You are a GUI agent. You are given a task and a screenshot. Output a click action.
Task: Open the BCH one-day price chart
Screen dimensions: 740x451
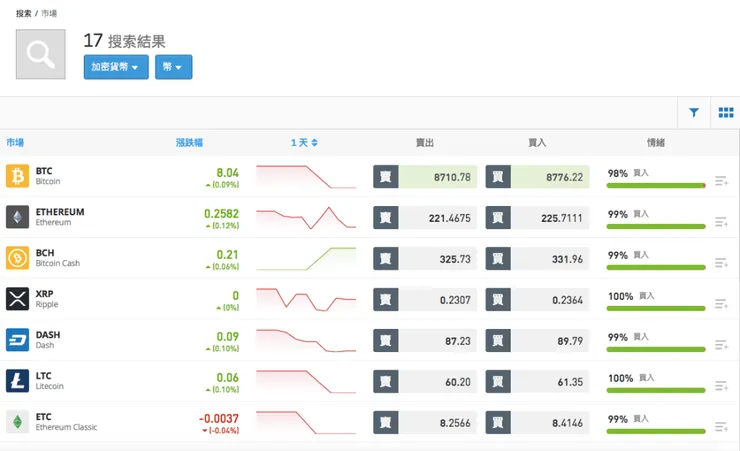tap(306, 259)
